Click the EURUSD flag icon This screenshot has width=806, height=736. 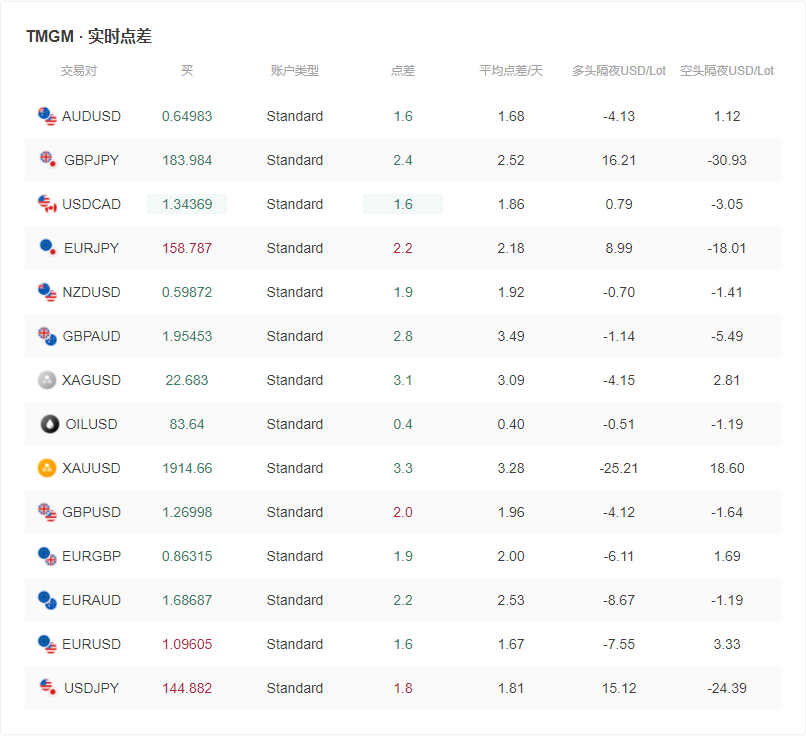[x=47, y=644]
